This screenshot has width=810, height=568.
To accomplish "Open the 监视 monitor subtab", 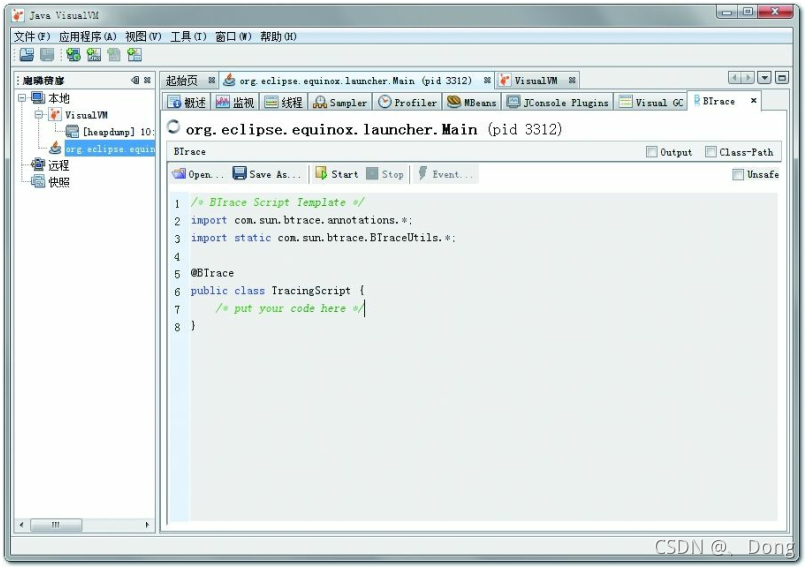I will tap(236, 102).
